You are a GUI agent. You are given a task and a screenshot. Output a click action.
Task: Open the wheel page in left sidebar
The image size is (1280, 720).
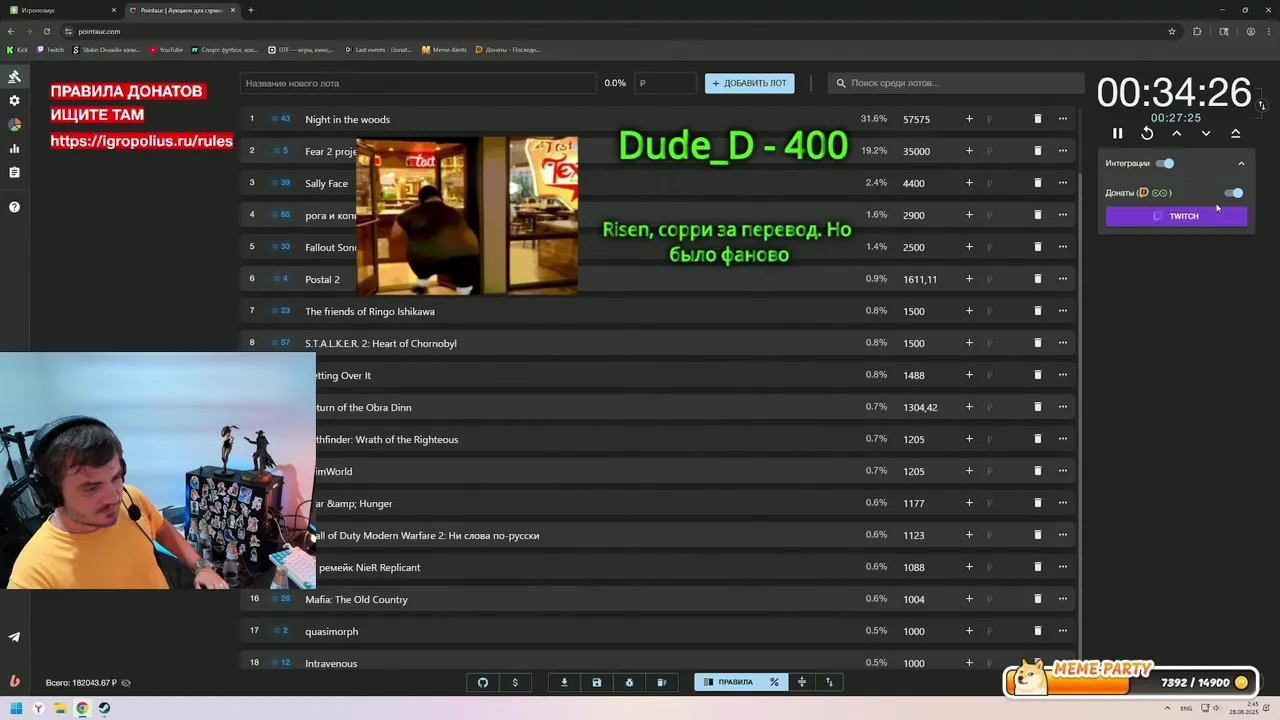pyautogui.click(x=14, y=125)
